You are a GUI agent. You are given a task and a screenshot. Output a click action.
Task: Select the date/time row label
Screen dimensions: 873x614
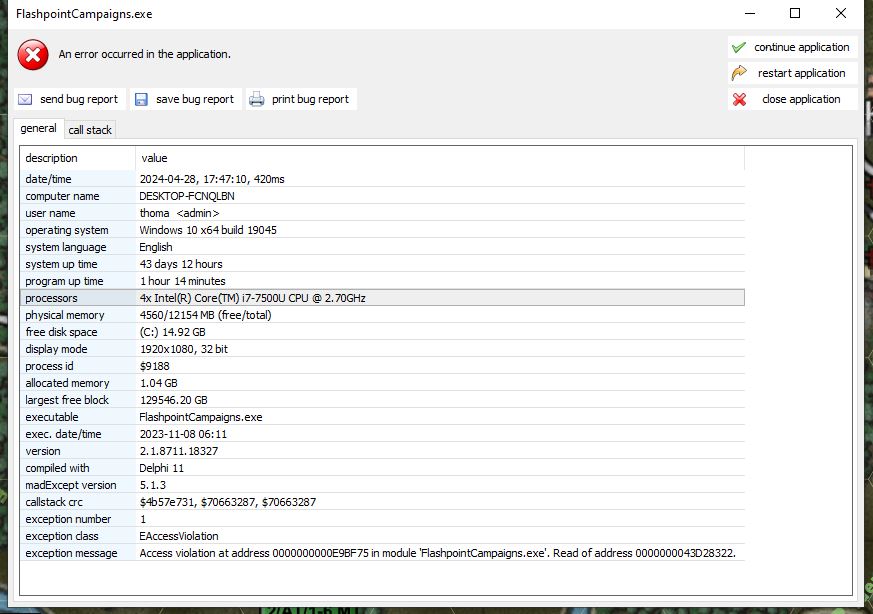click(48, 179)
